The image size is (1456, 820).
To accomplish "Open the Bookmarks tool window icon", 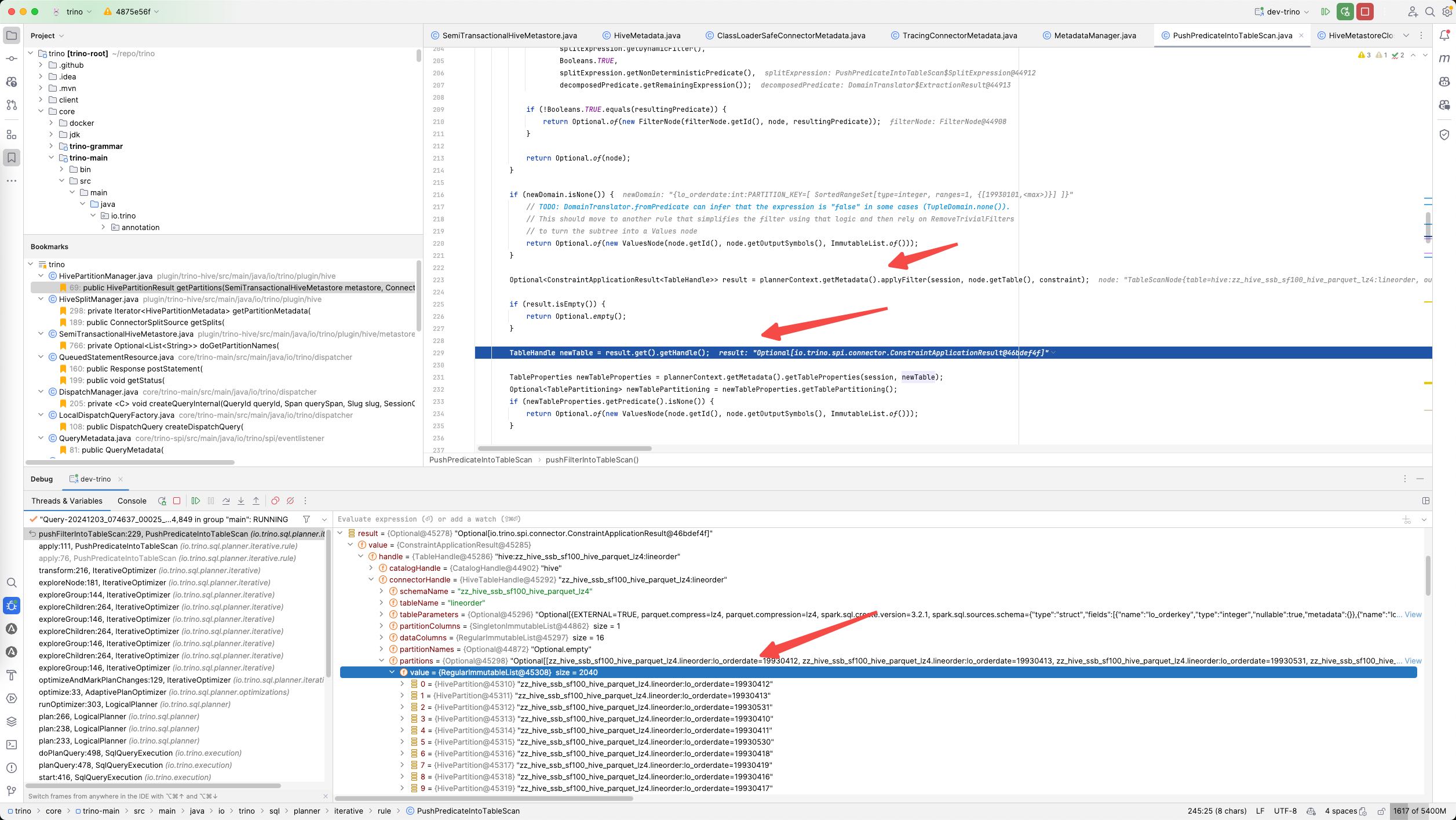I will [x=12, y=158].
